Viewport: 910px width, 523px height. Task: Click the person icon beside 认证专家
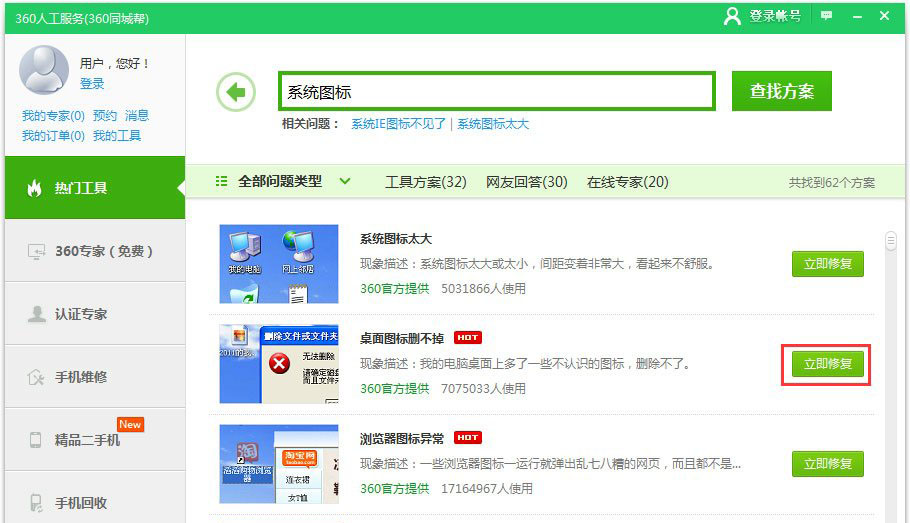pyautogui.click(x=37, y=314)
